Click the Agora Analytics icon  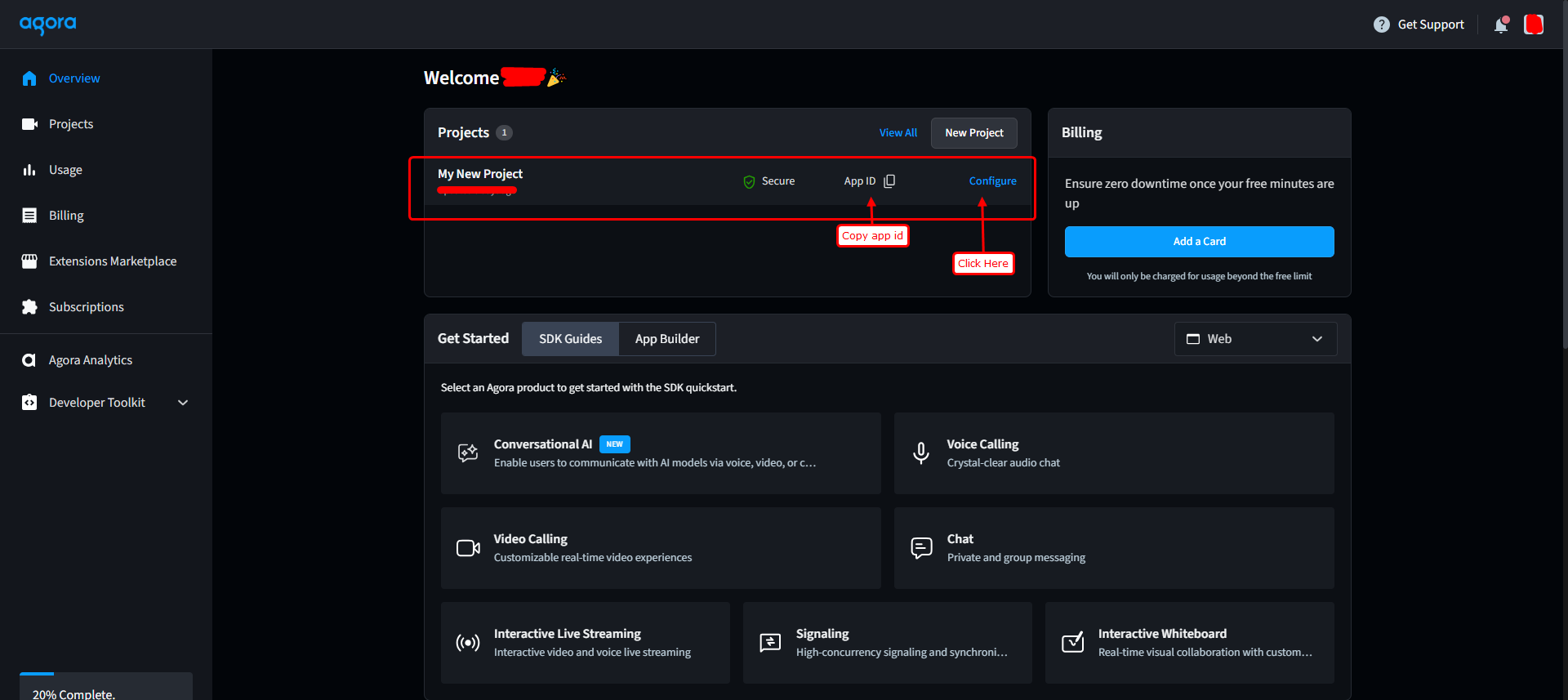pos(29,360)
